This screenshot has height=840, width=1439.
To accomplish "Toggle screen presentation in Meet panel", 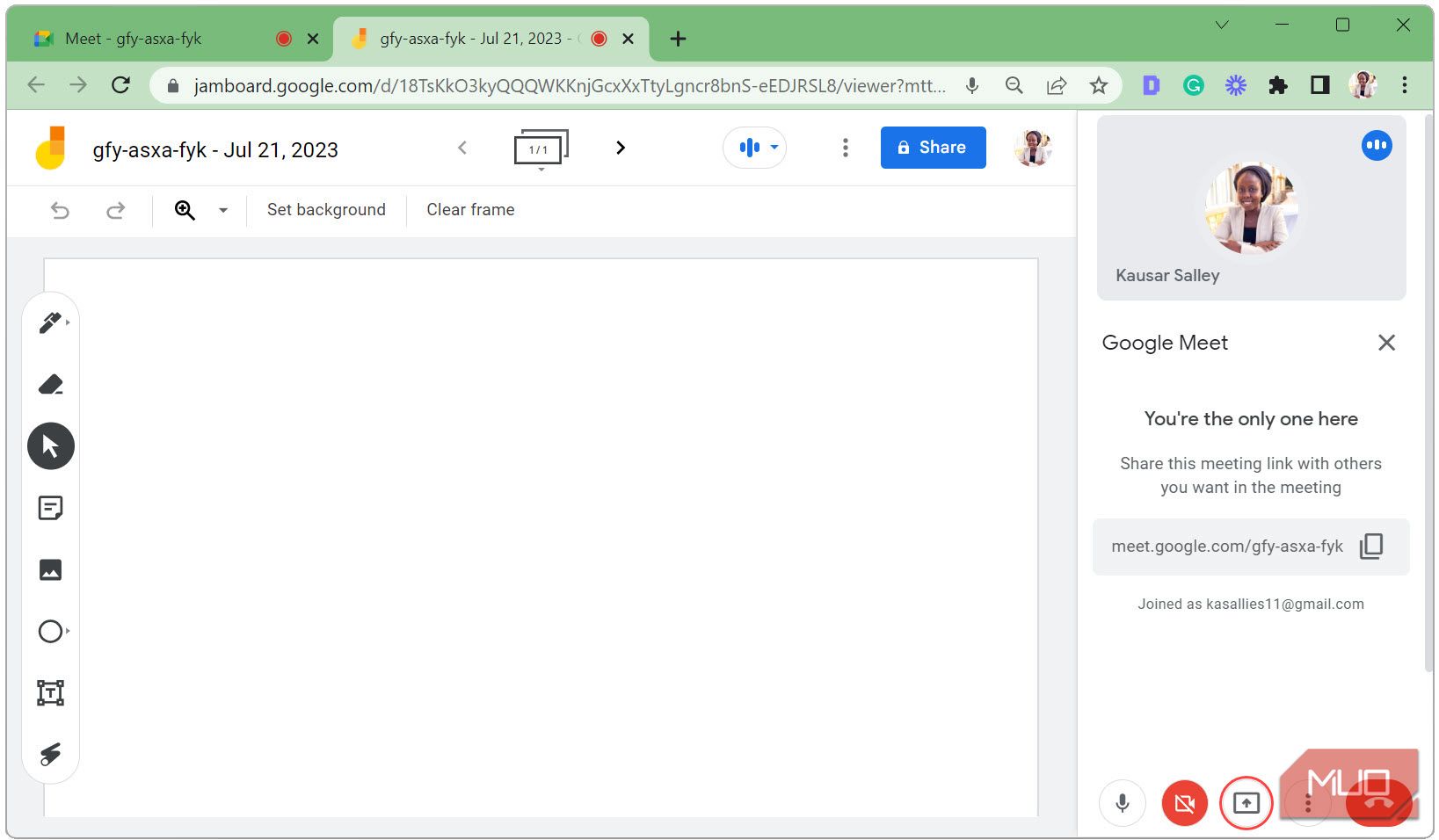I will (x=1246, y=803).
